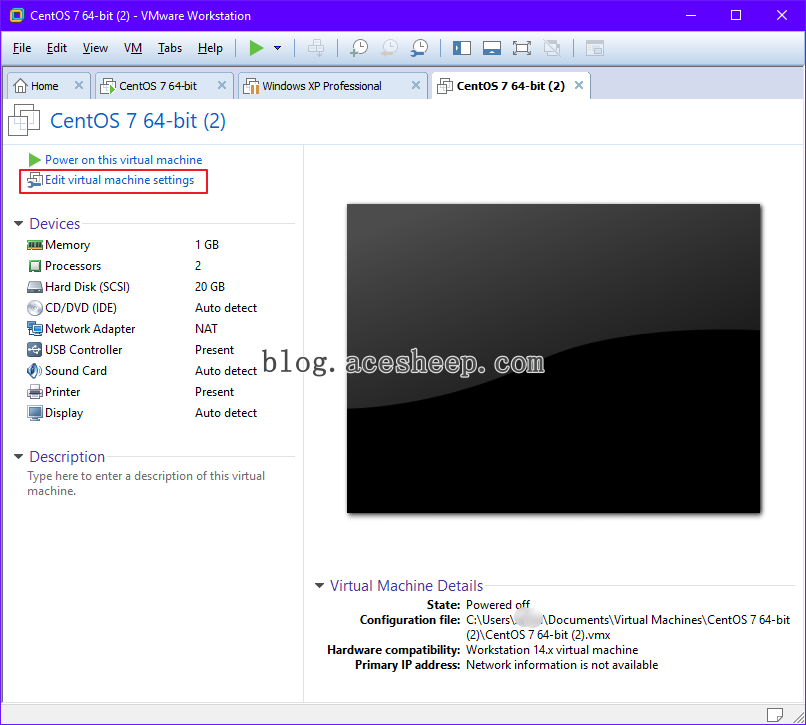The image size is (806, 725).
Task: Collapse the Virtual Machine Details section
Action: click(x=319, y=586)
